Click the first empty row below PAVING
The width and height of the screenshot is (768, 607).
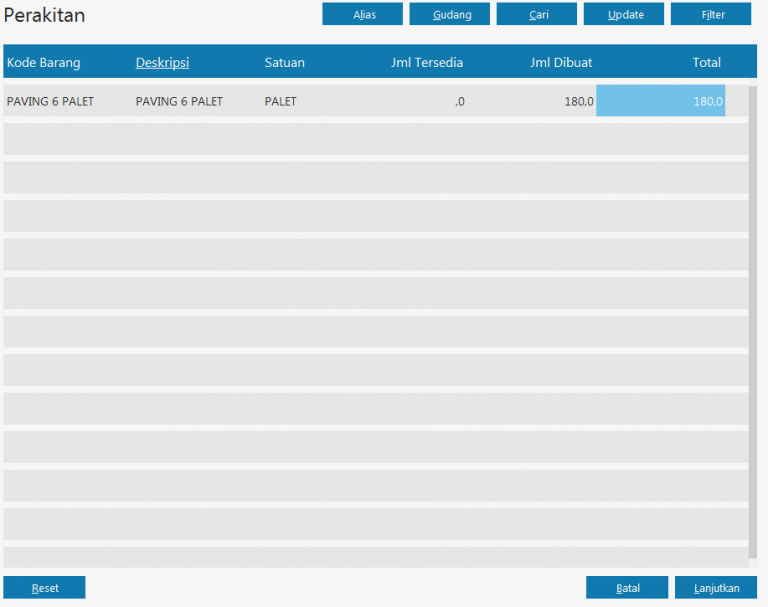pos(375,139)
